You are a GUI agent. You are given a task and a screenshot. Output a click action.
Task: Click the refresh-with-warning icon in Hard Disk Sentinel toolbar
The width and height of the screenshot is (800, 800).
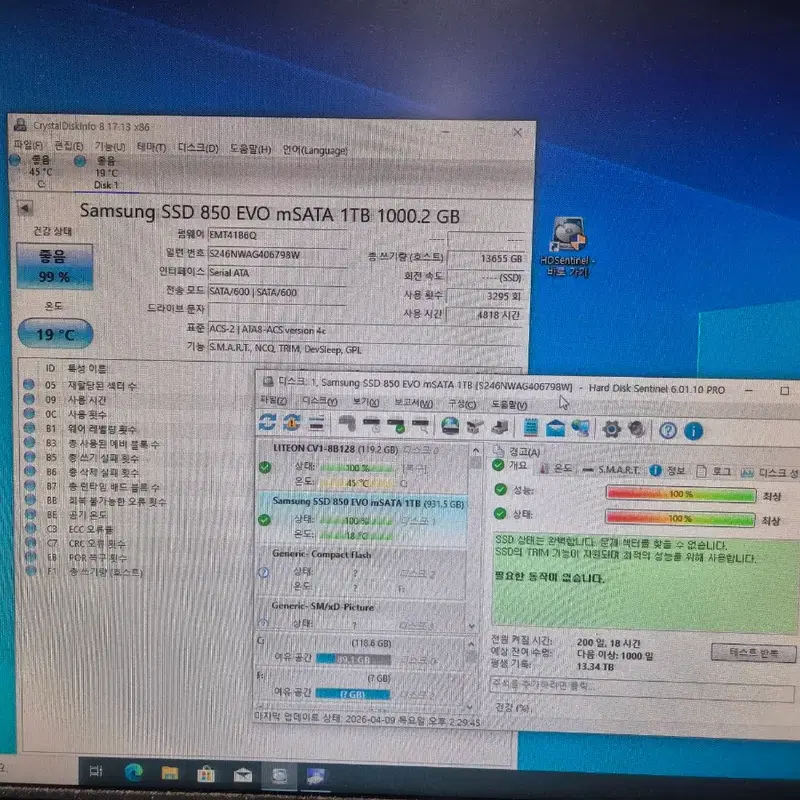click(x=291, y=423)
